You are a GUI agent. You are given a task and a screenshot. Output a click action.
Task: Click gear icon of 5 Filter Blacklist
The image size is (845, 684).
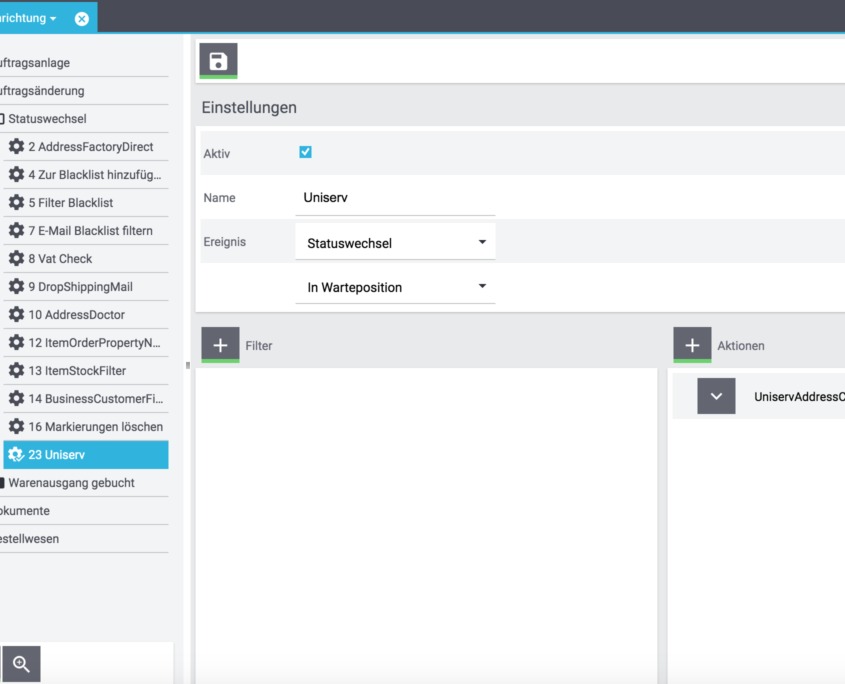16,202
